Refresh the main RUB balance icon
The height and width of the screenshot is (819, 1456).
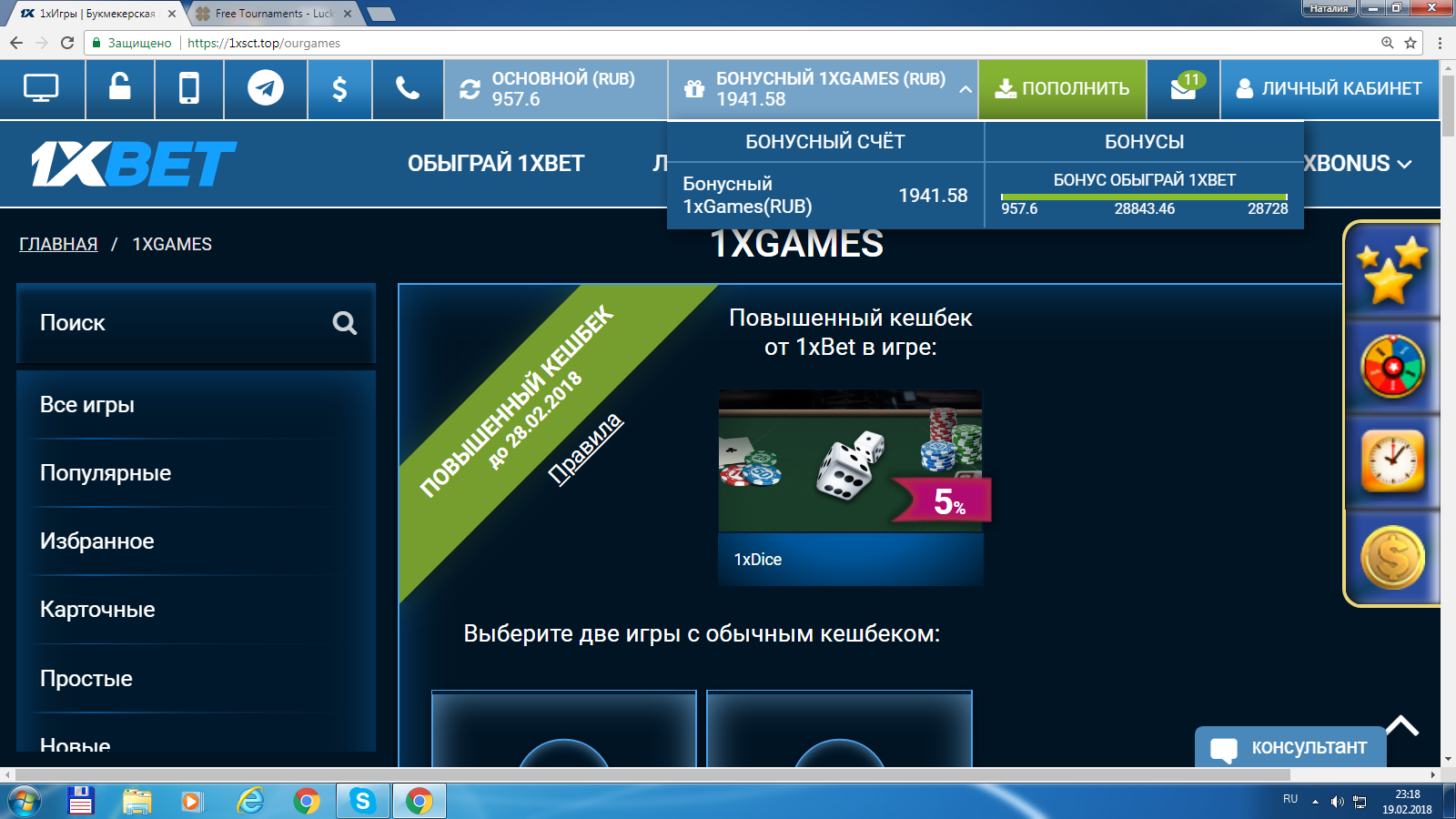pyautogui.click(x=470, y=89)
